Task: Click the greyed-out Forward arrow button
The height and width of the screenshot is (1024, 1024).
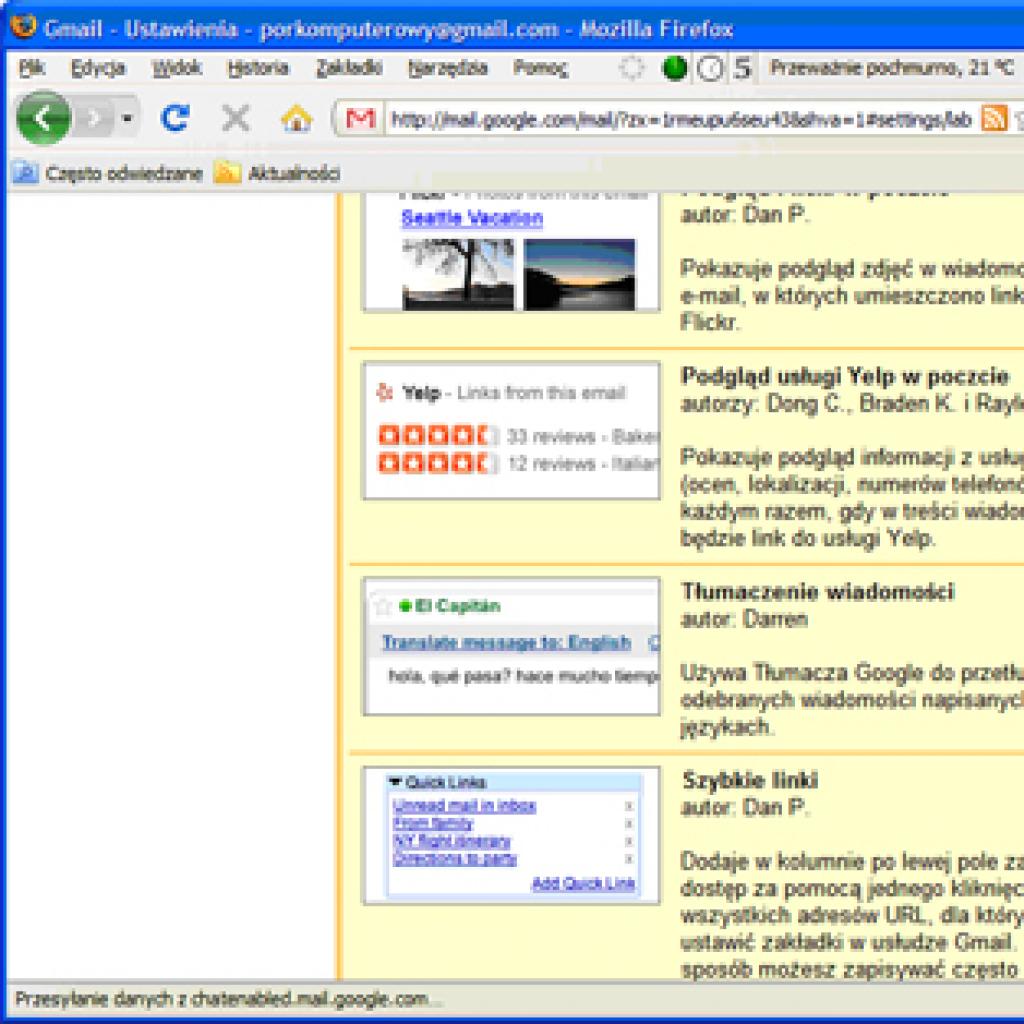Action: tap(95, 118)
